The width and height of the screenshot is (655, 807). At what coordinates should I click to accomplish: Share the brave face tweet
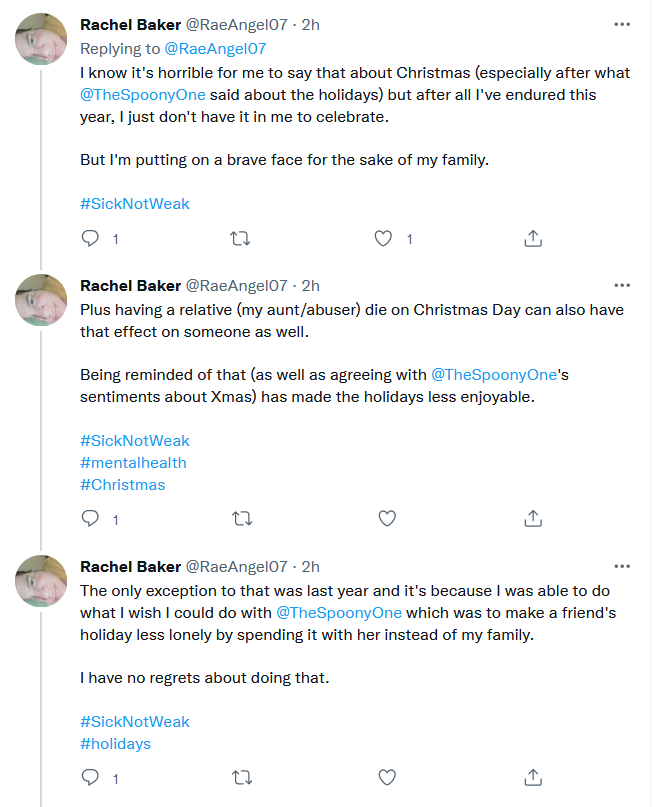pos(533,238)
